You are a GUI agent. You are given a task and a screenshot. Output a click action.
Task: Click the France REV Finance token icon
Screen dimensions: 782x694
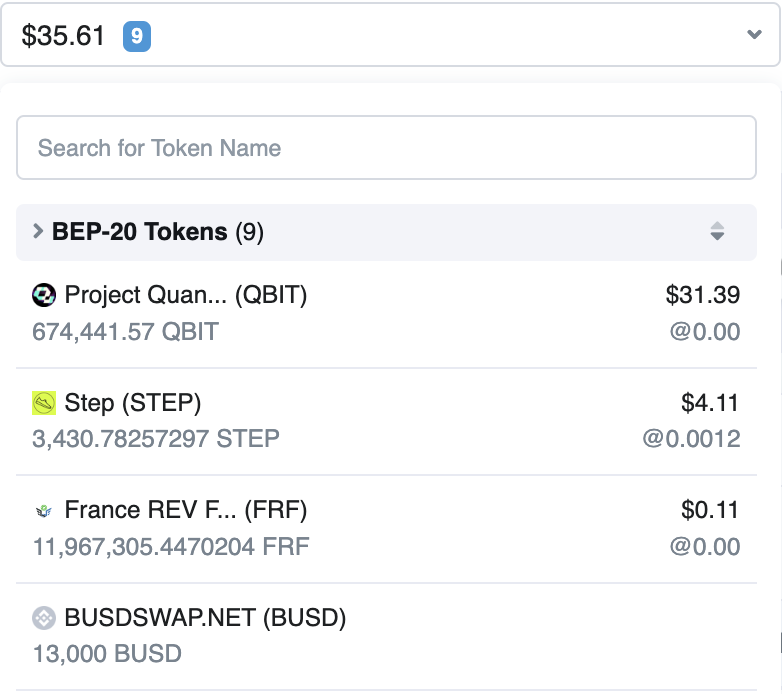(x=44, y=511)
